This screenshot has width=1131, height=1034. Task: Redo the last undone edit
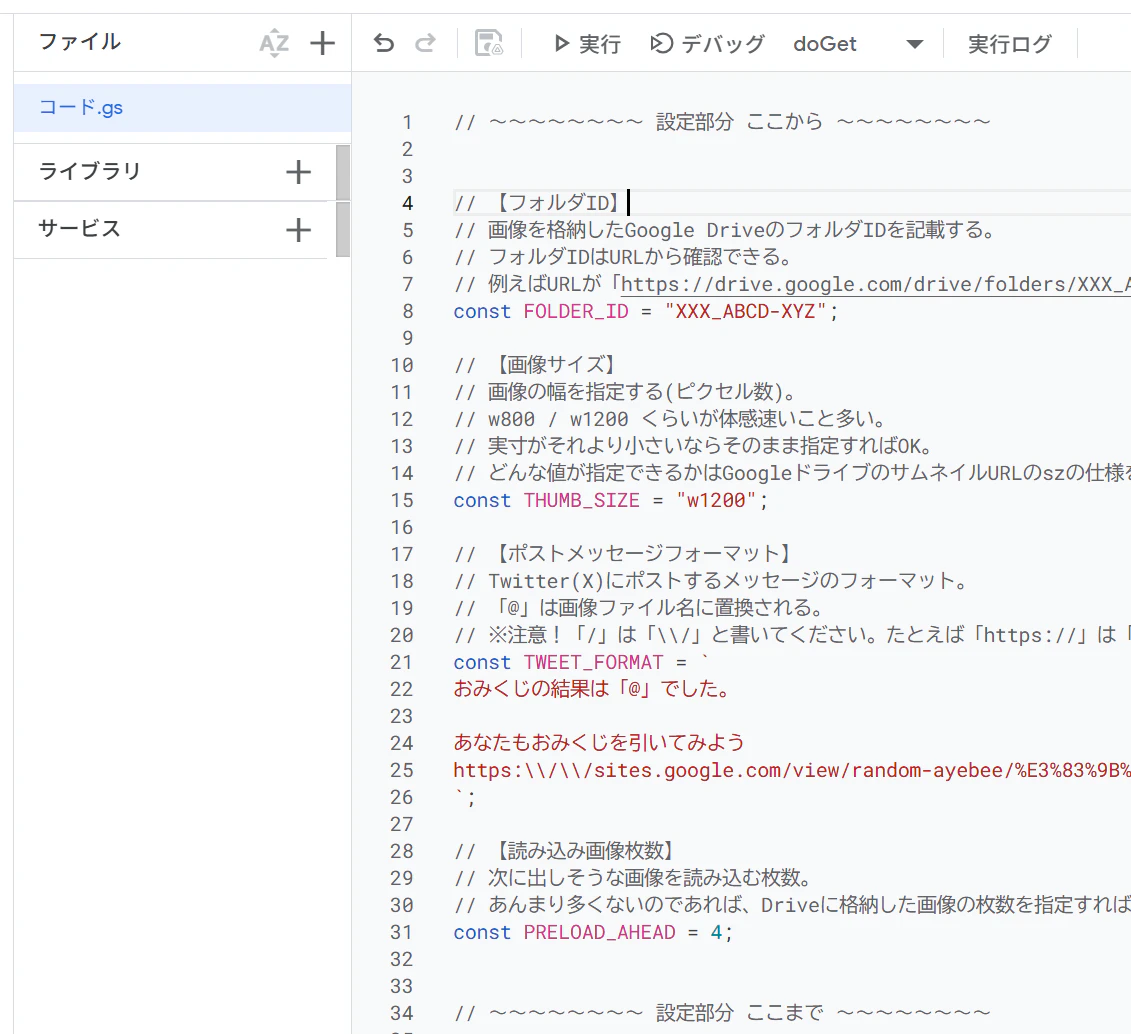(426, 44)
